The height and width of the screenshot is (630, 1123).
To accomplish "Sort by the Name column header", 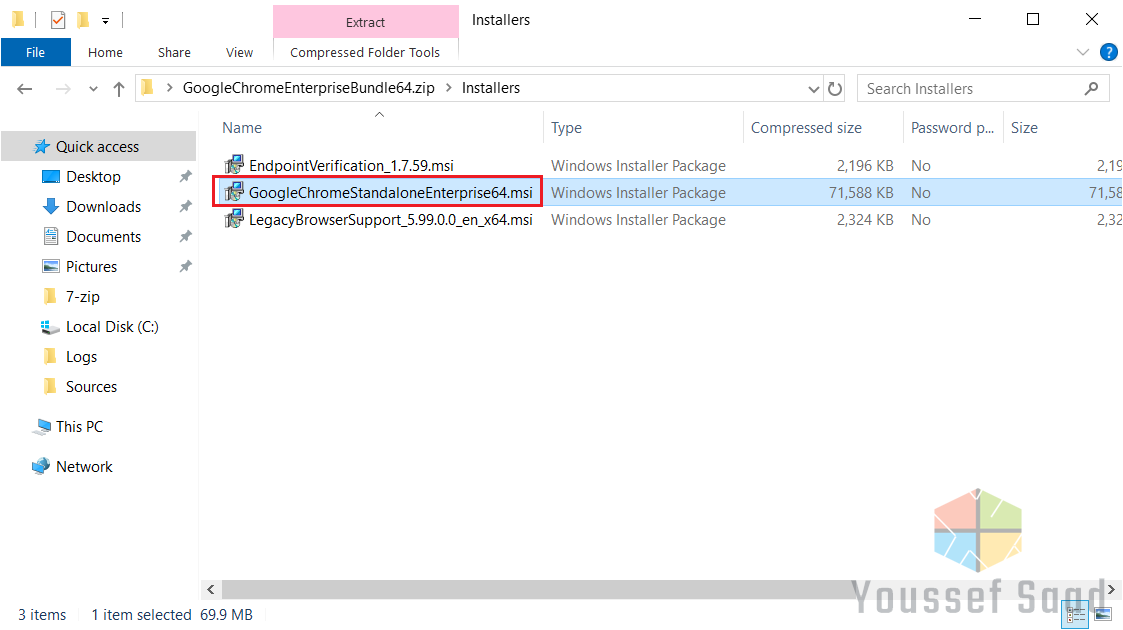I will (x=380, y=127).
